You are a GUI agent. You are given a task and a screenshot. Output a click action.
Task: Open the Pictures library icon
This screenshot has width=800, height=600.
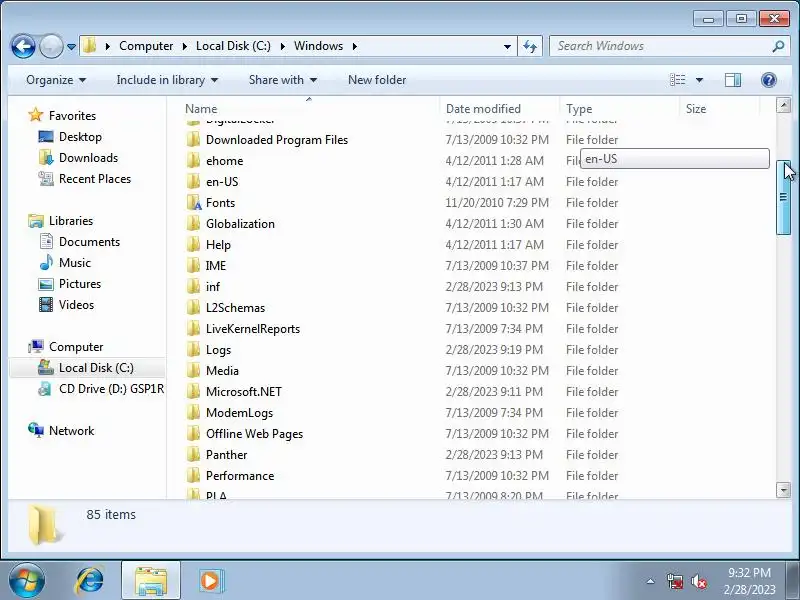[x=46, y=284]
